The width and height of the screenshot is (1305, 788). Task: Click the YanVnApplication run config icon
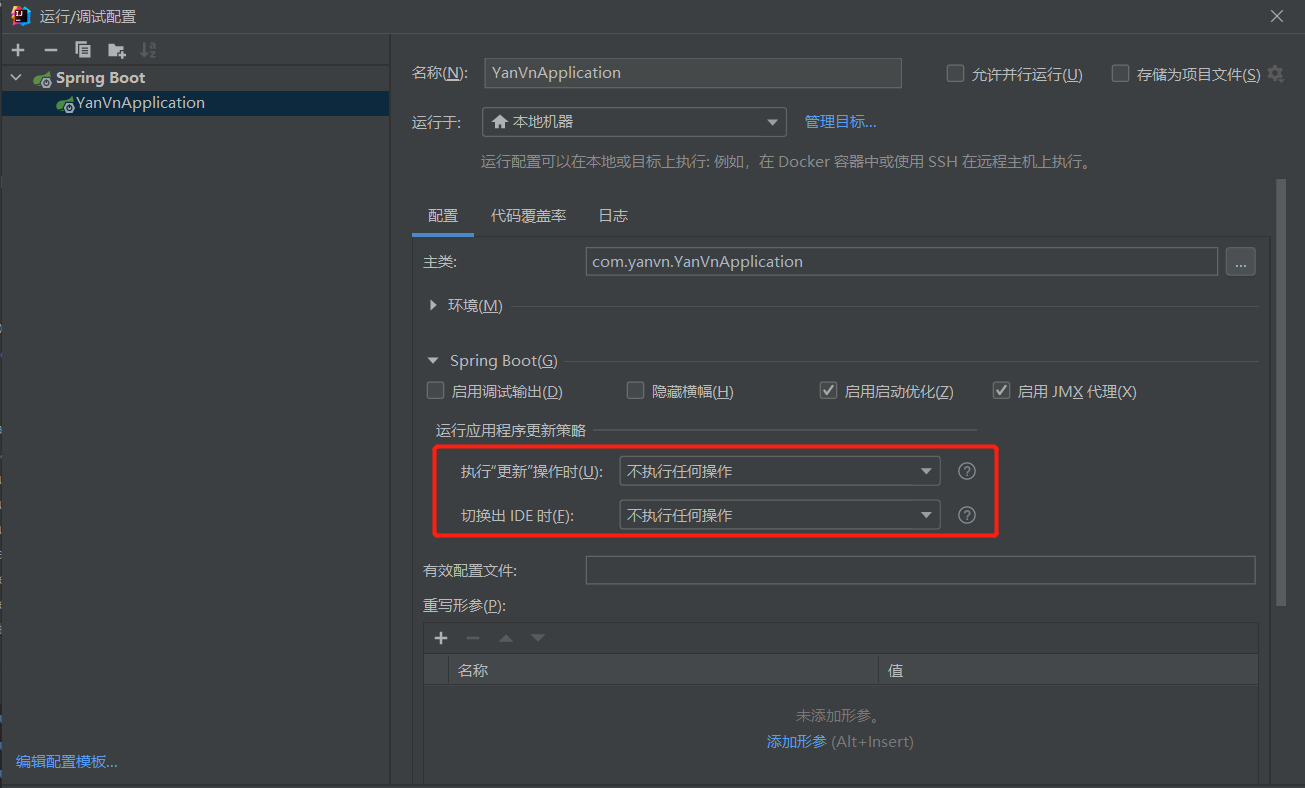[x=66, y=103]
